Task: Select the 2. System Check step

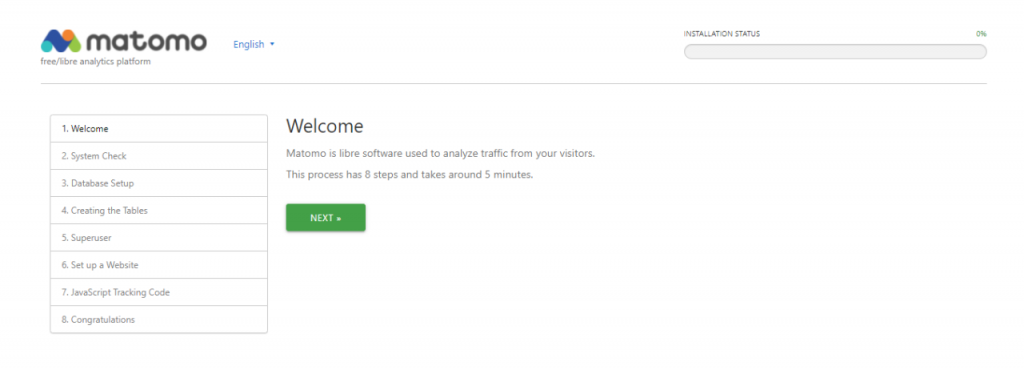Action: (159, 156)
